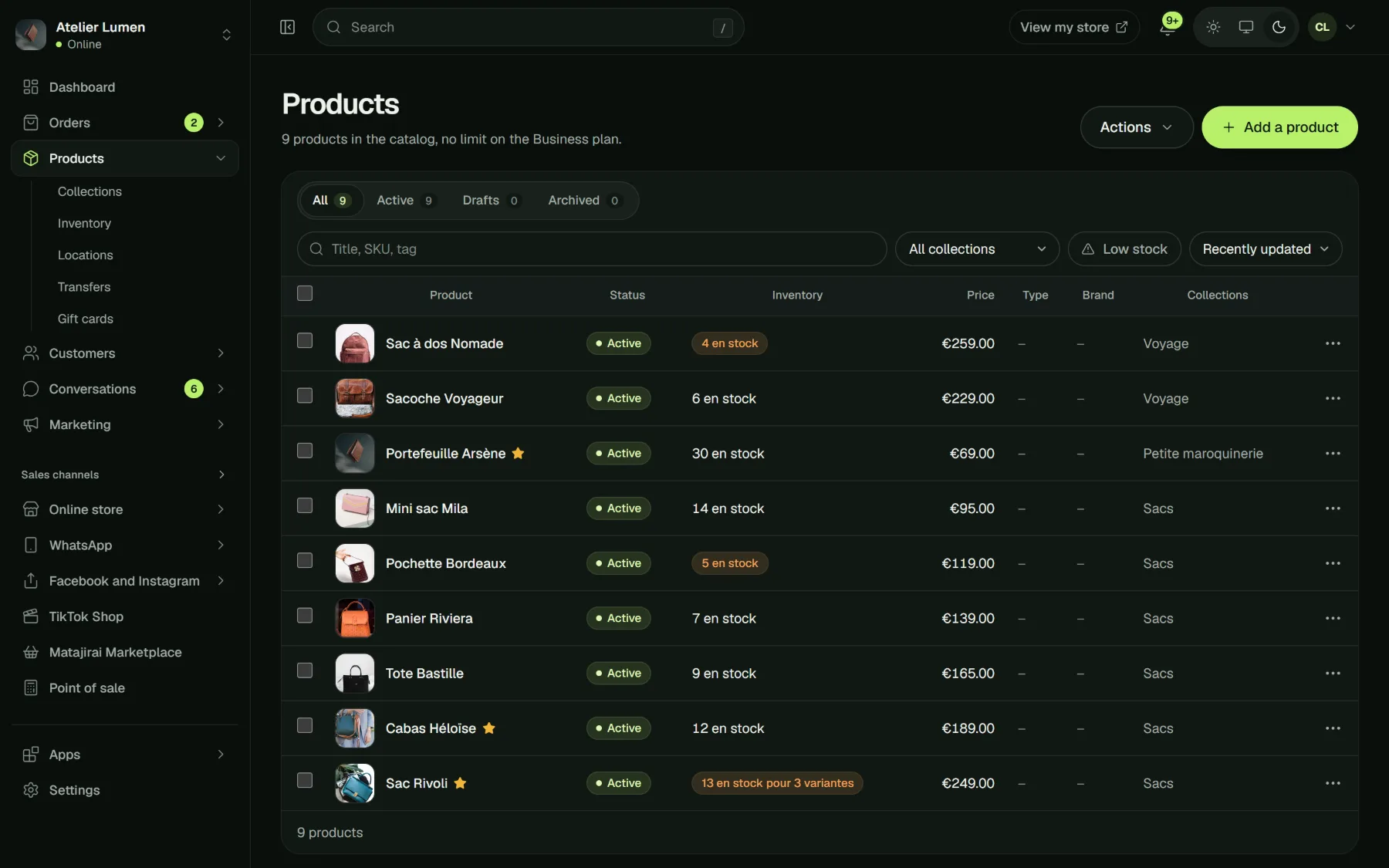Check the Panier Riviera row
Image resolution: width=1389 pixels, height=868 pixels.
tap(305, 615)
